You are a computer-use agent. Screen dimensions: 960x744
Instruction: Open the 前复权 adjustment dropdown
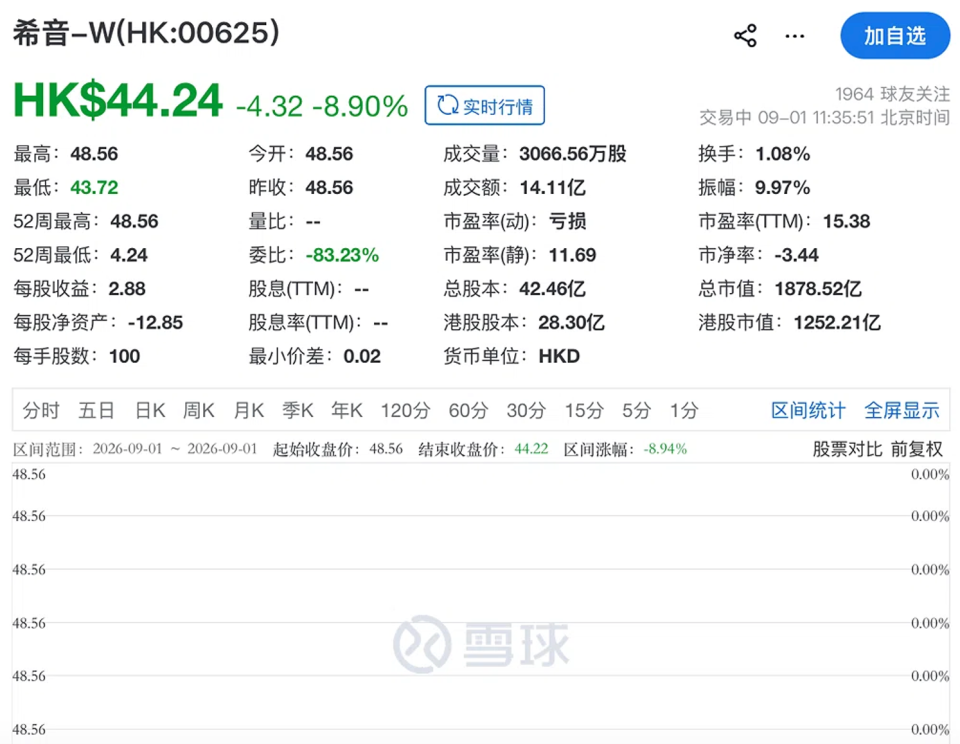[917, 449]
